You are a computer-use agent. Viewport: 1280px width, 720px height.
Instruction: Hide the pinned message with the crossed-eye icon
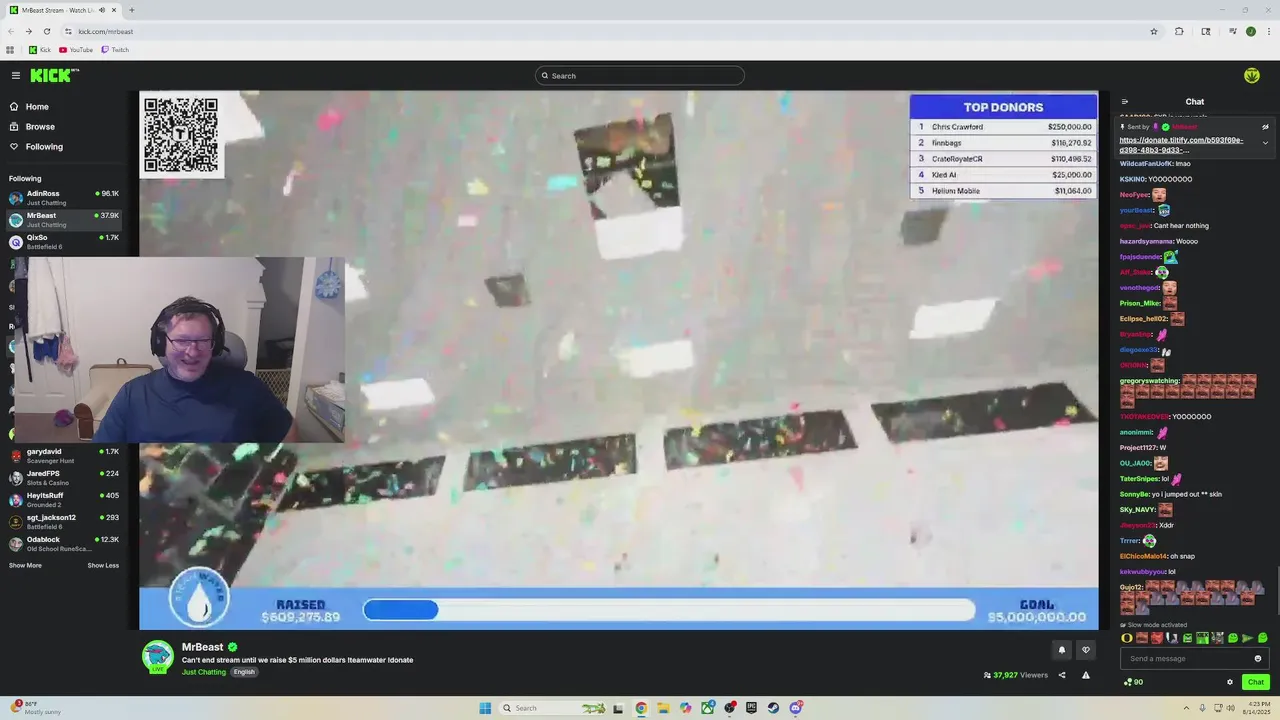click(x=1265, y=127)
